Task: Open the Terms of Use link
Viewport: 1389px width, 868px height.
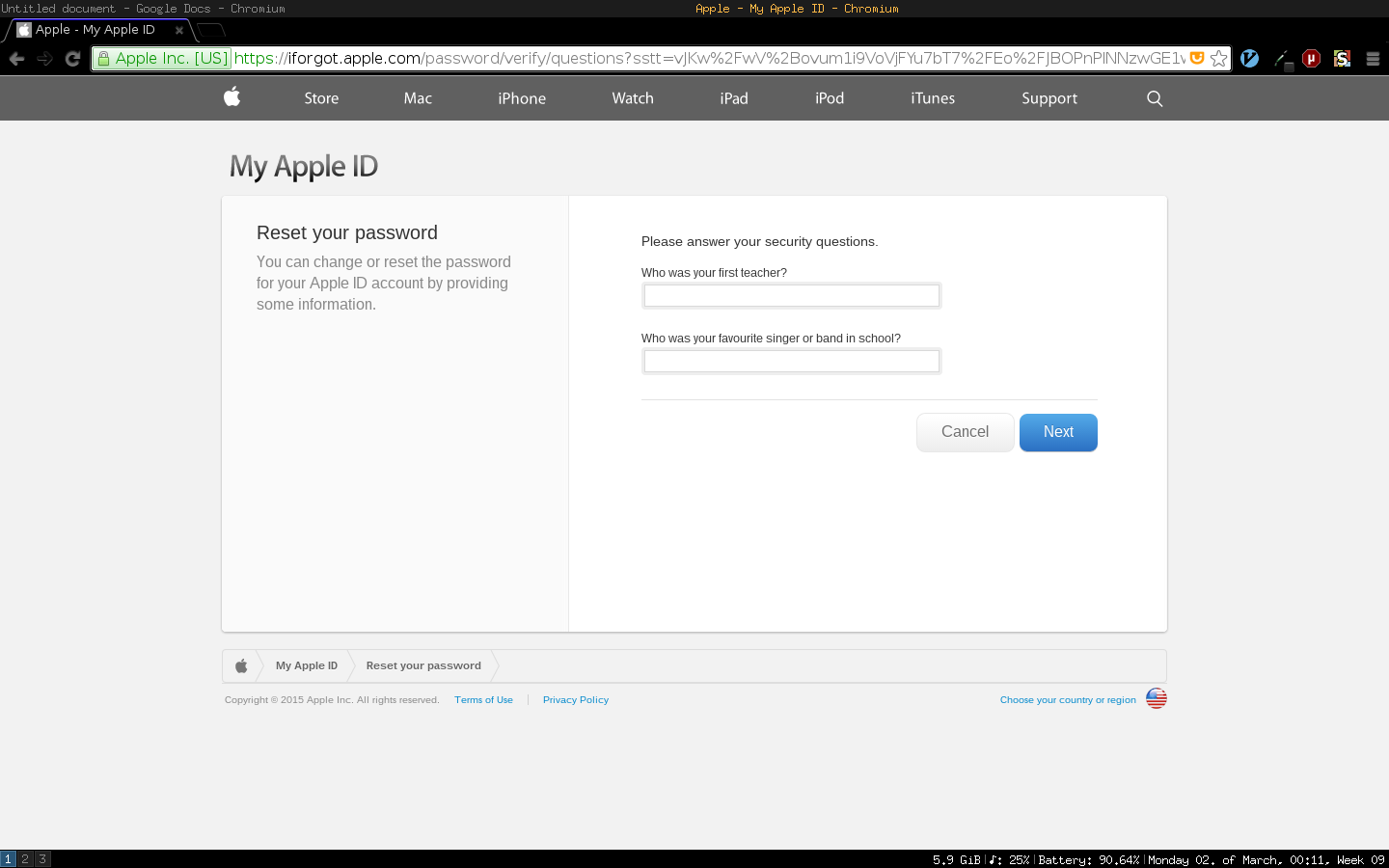Action: pyautogui.click(x=483, y=700)
